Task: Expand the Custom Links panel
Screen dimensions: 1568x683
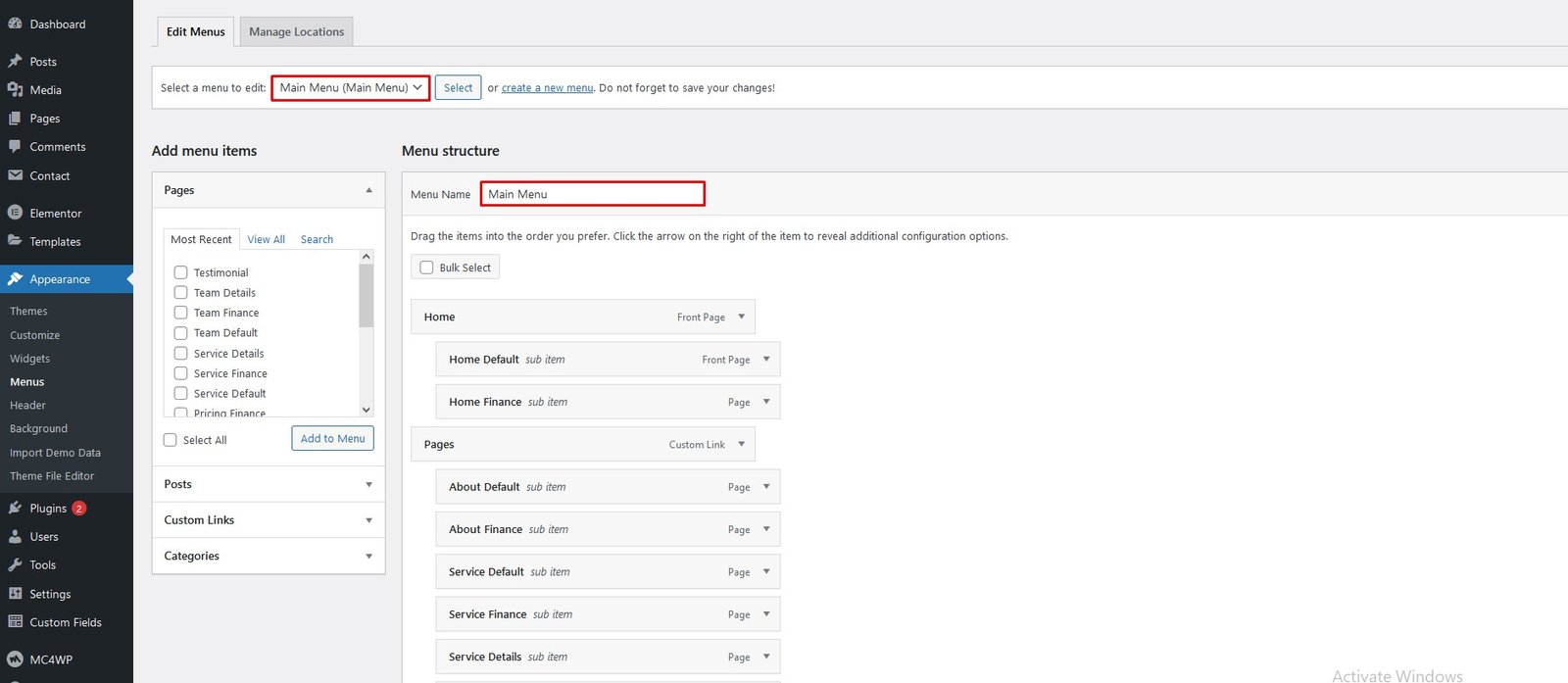Action: pyautogui.click(x=368, y=520)
